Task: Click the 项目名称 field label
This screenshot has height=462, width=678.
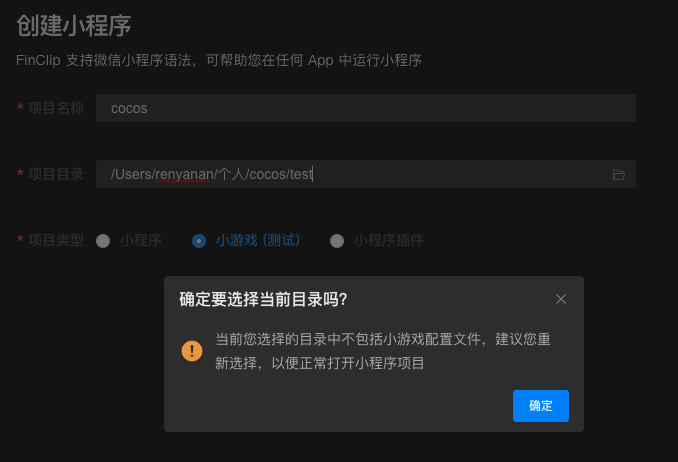Action: pyautogui.click(x=56, y=108)
